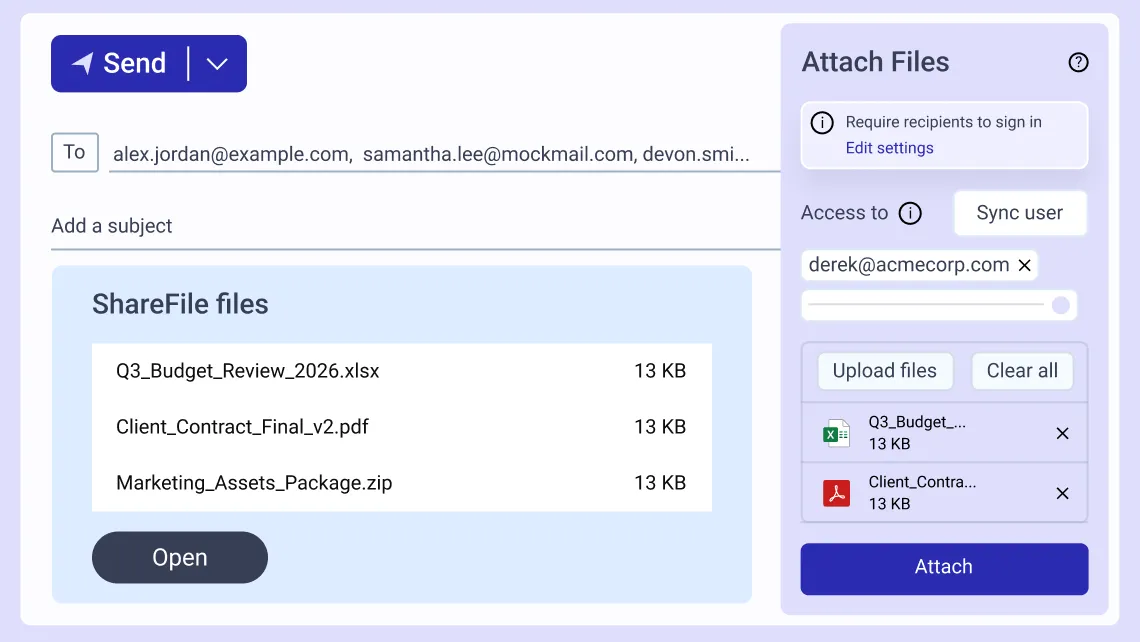Click the Add a subject field

(415, 226)
